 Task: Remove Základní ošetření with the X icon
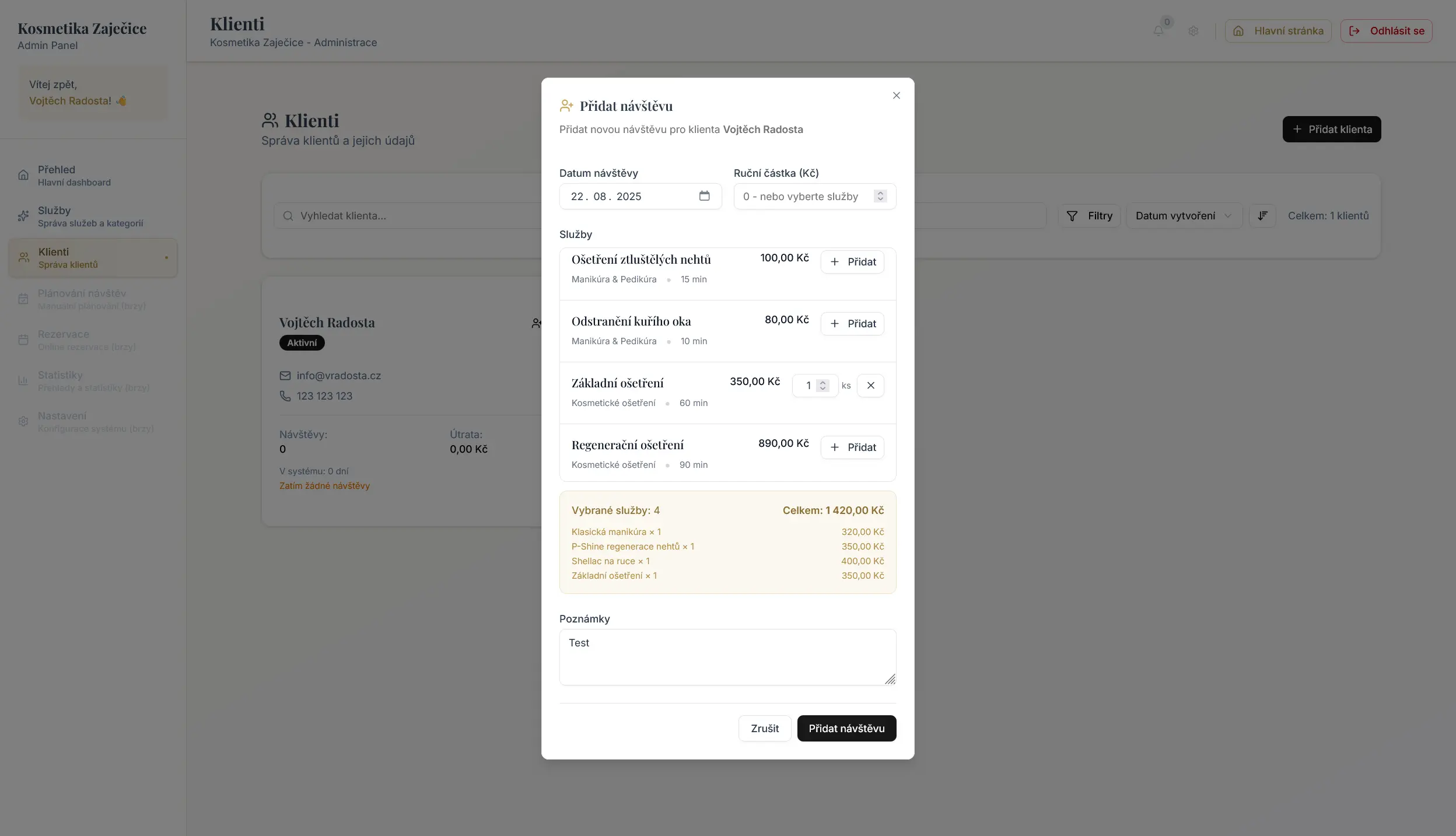point(870,386)
